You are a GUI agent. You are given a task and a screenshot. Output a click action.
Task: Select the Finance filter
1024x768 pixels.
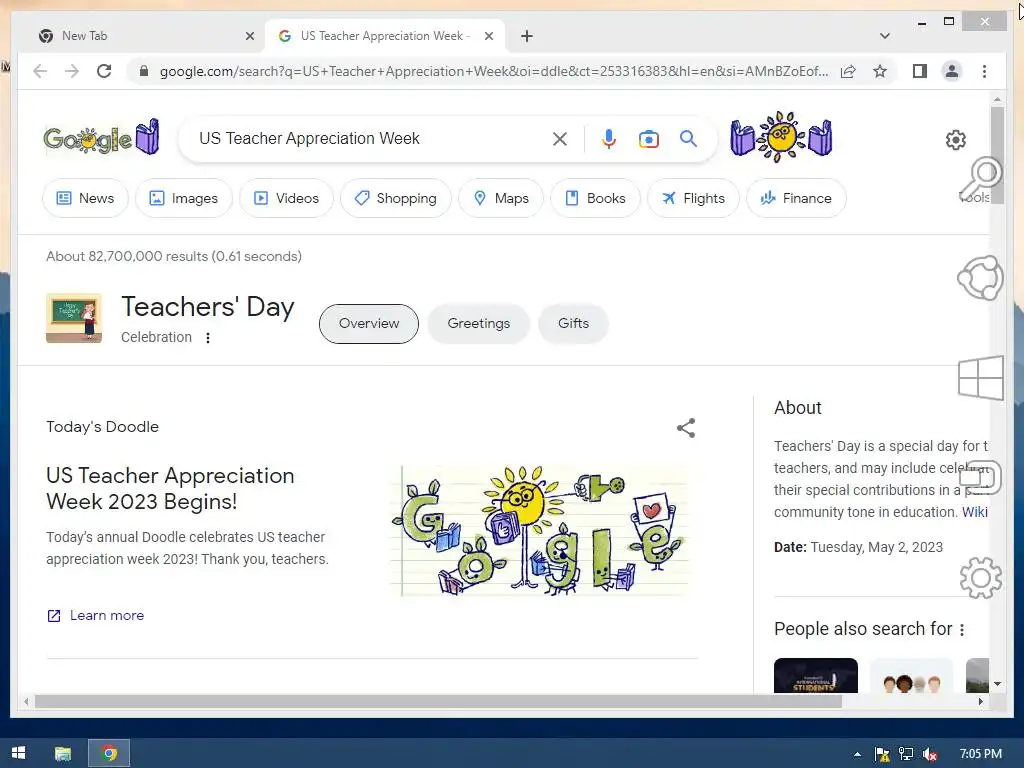coord(796,198)
